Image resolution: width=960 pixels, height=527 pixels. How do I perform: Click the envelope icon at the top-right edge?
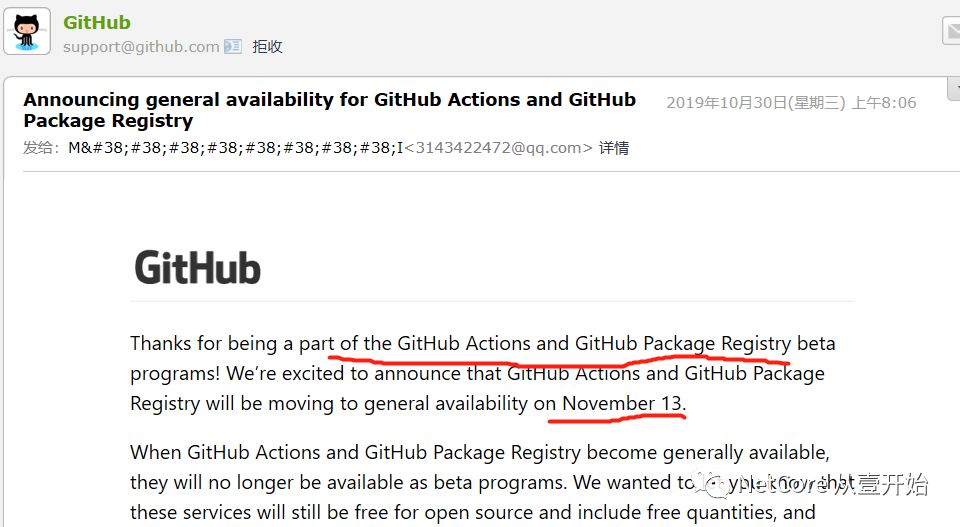tap(951, 31)
